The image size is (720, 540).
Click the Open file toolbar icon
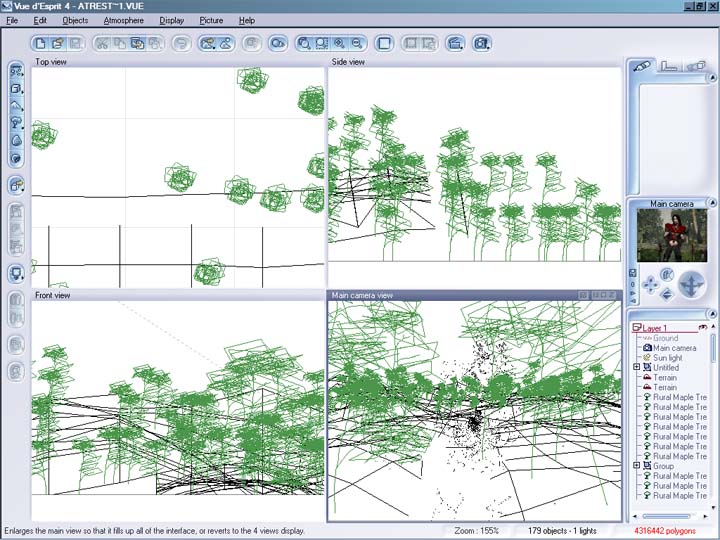(x=57, y=43)
